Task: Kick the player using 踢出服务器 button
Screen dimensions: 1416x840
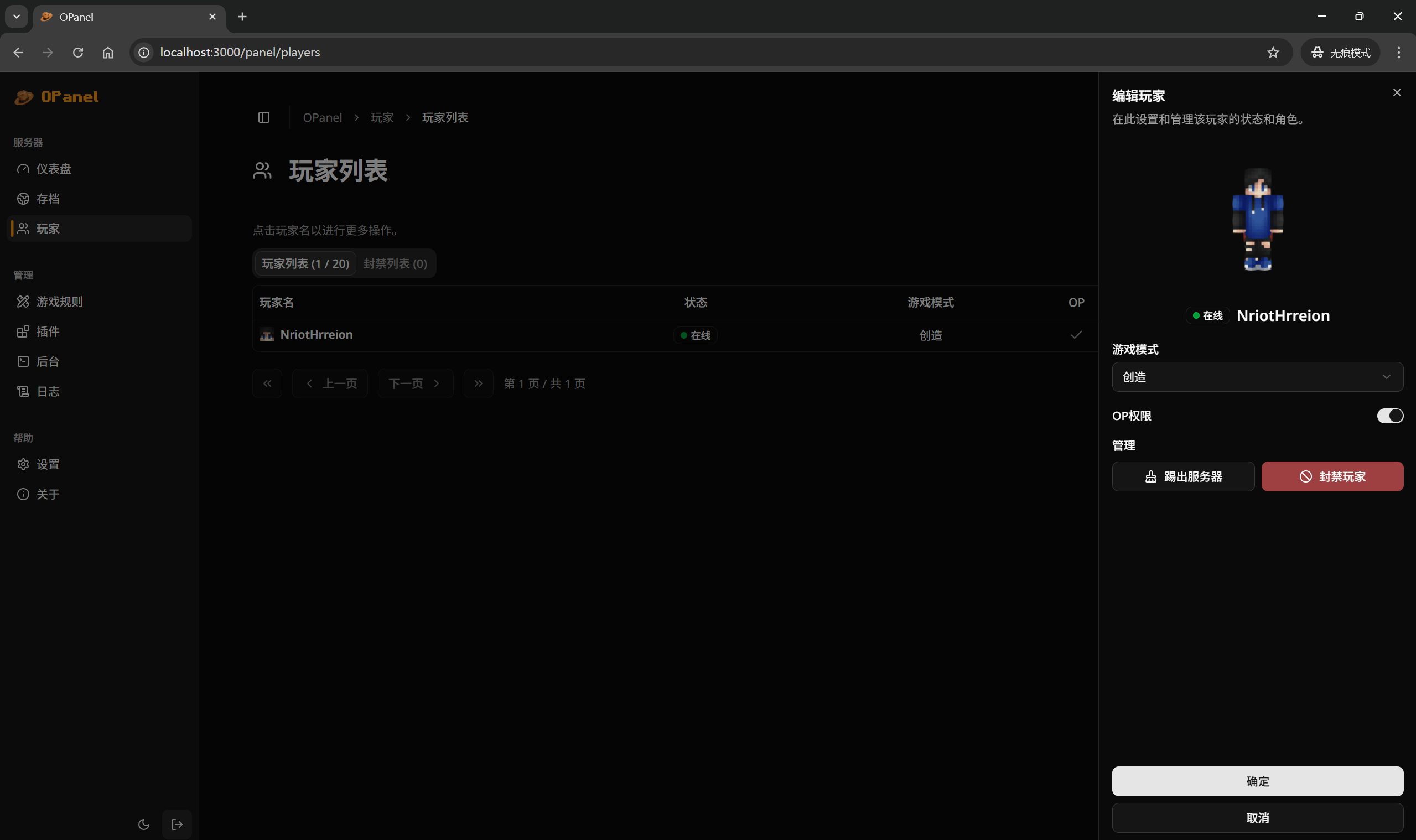Action: coord(1183,476)
